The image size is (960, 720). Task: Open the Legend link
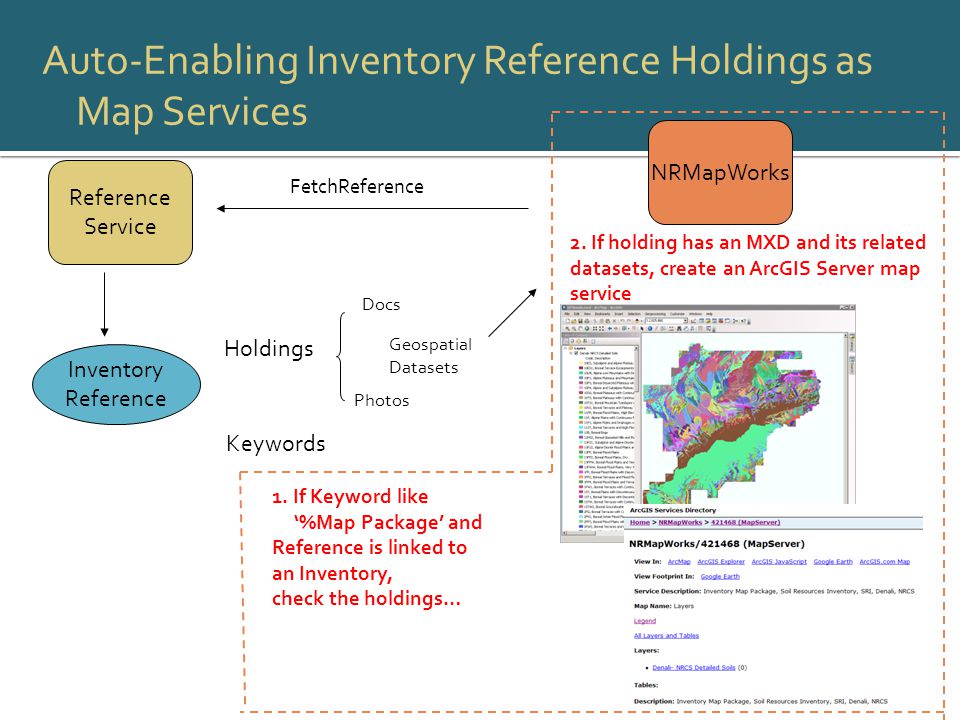(x=645, y=621)
